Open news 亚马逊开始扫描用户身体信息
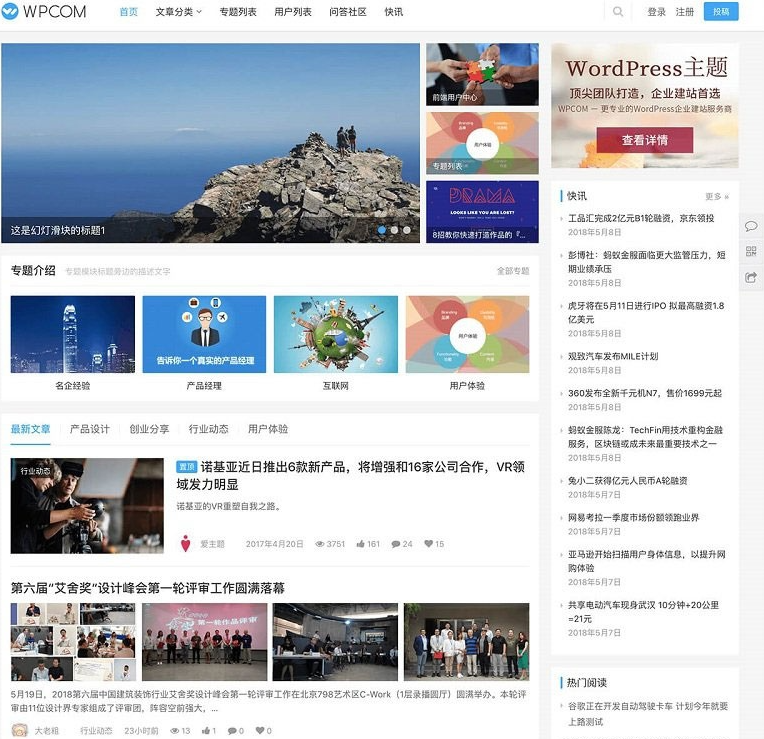Screen dimensions: 764x739 (x=647, y=561)
